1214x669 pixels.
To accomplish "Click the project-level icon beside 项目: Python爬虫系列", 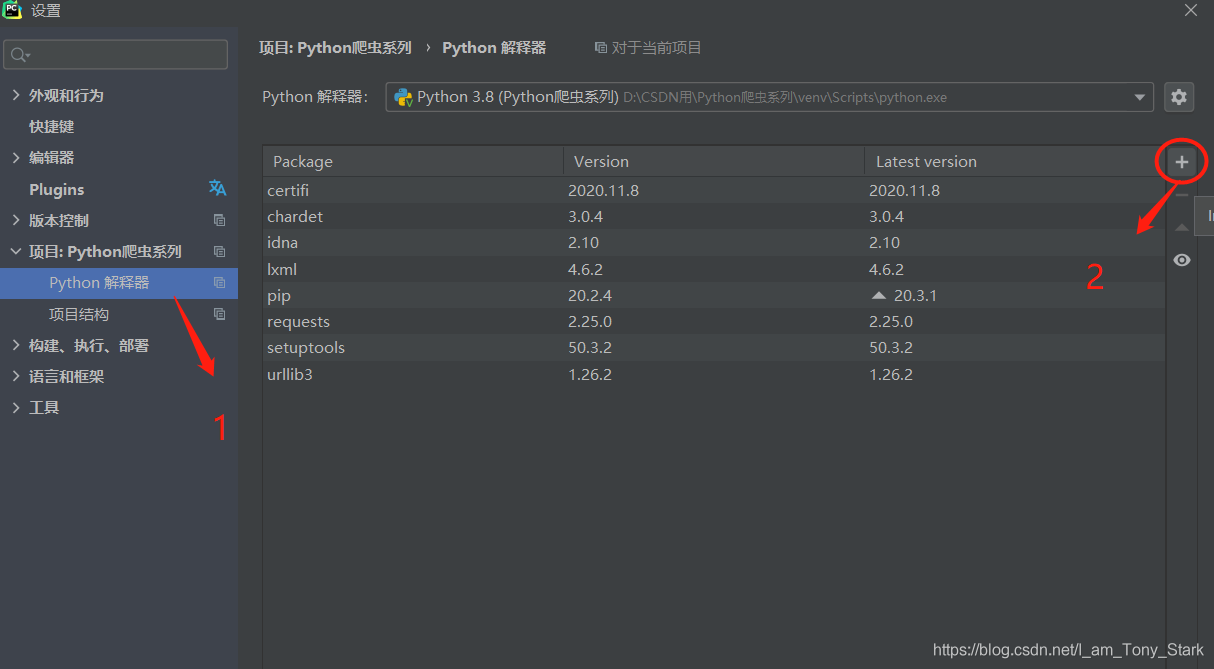I will (219, 251).
